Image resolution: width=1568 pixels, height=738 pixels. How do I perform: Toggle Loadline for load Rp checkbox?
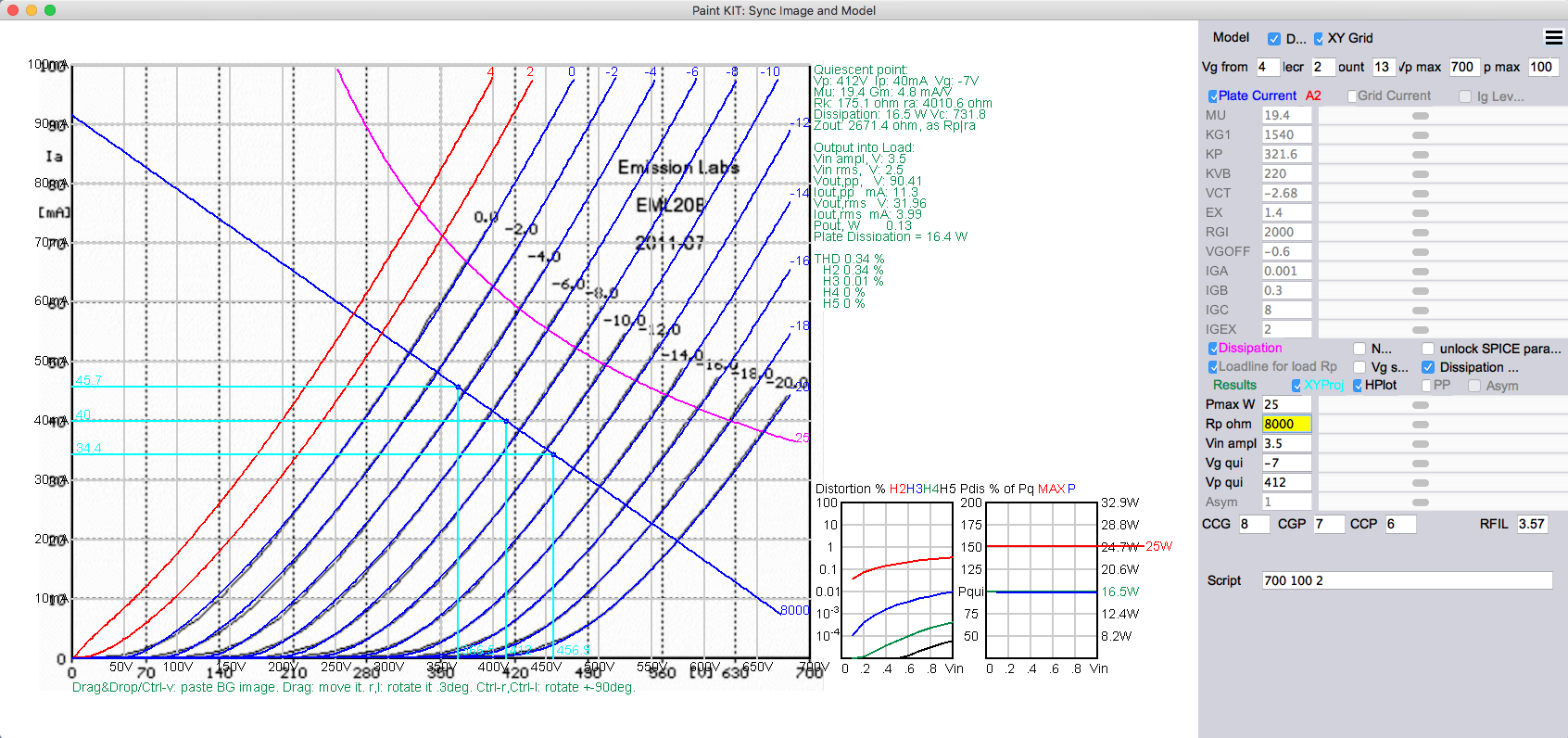tap(1213, 367)
